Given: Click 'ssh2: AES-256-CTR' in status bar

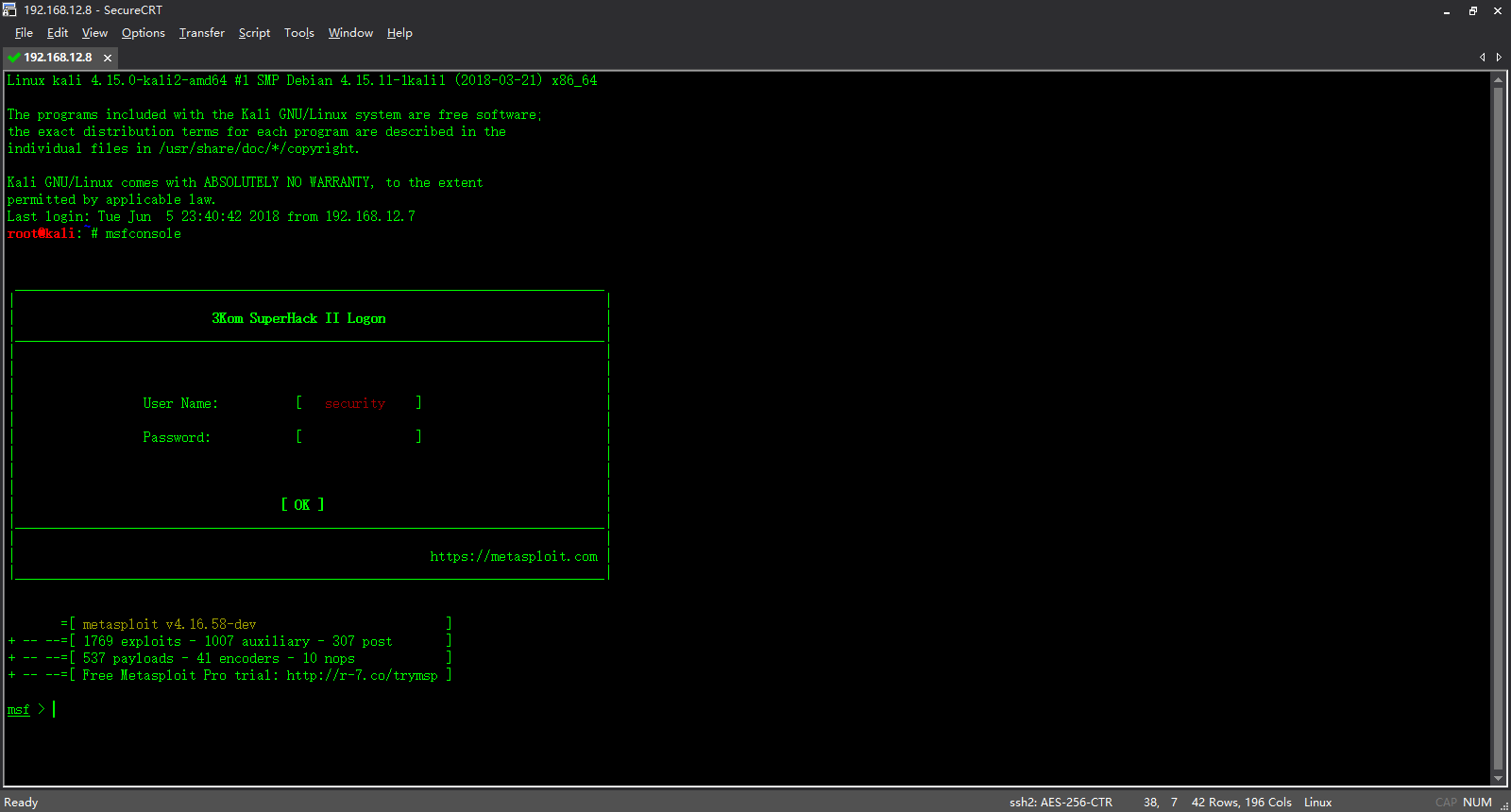Looking at the screenshot, I should [x=1061, y=803].
